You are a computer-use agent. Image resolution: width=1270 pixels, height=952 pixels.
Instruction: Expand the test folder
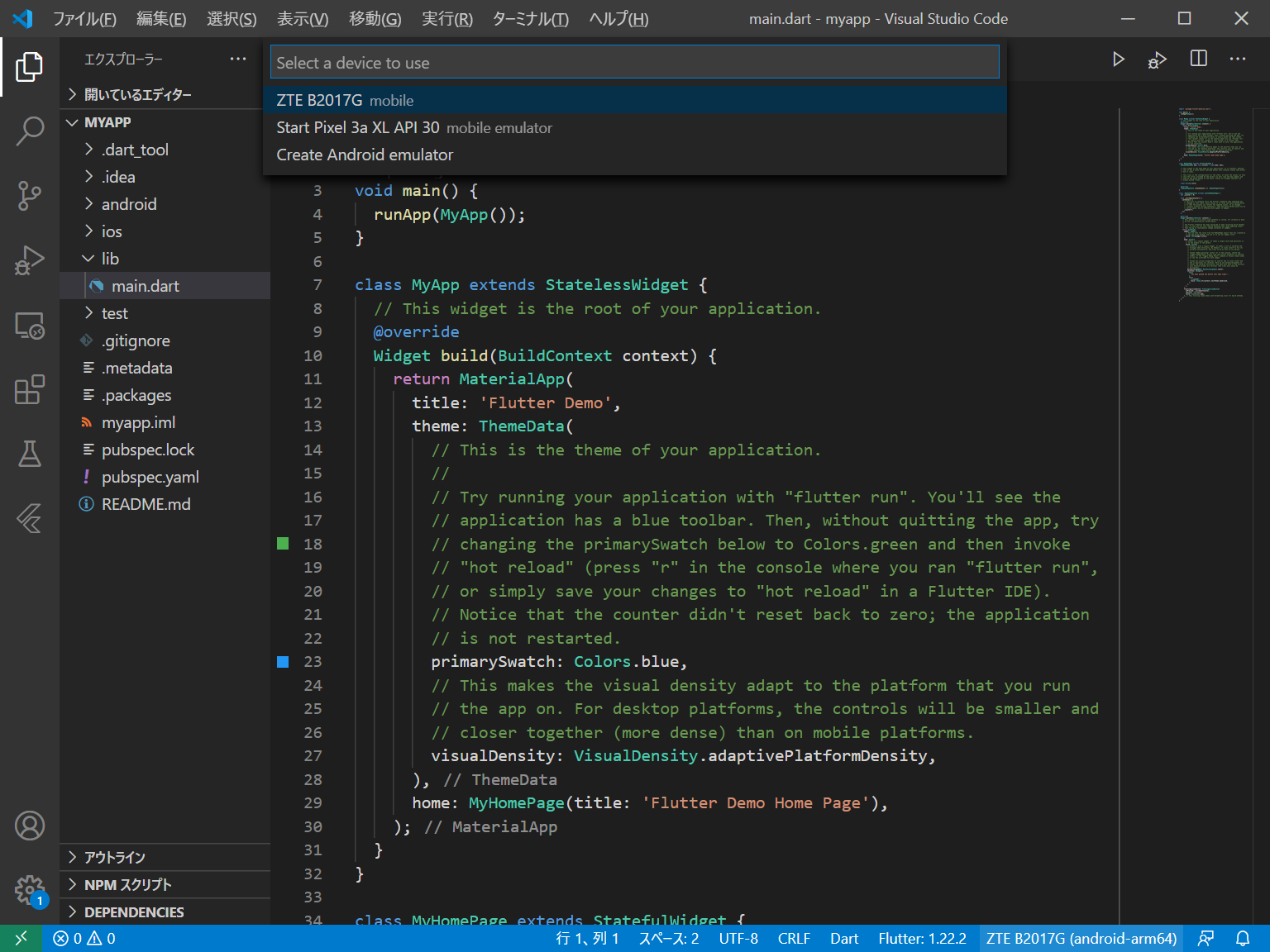tap(117, 312)
